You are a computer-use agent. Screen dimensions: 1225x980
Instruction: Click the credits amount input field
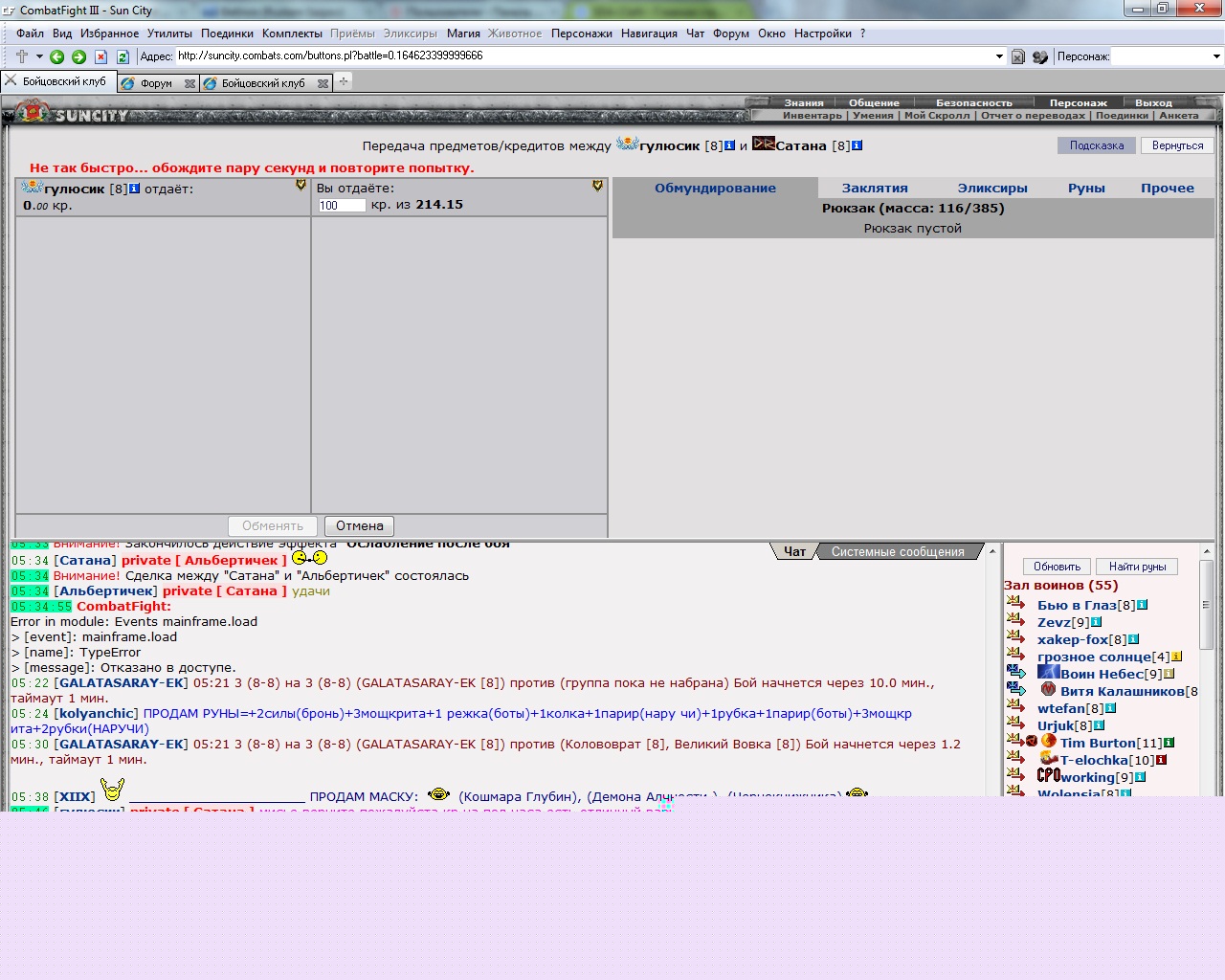tap(342, 205)
